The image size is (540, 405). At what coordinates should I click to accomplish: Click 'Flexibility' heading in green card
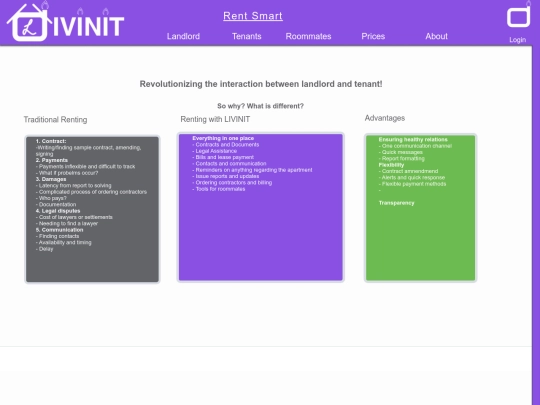pos(391,165)
